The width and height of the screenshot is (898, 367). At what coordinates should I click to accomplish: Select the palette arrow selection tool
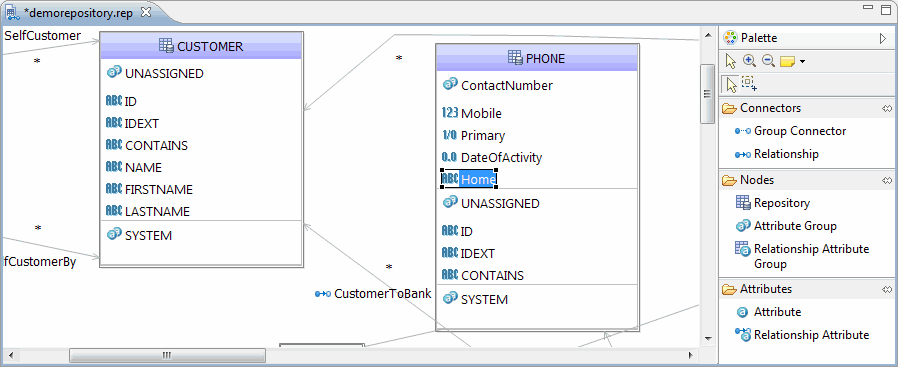click(730, 61)
